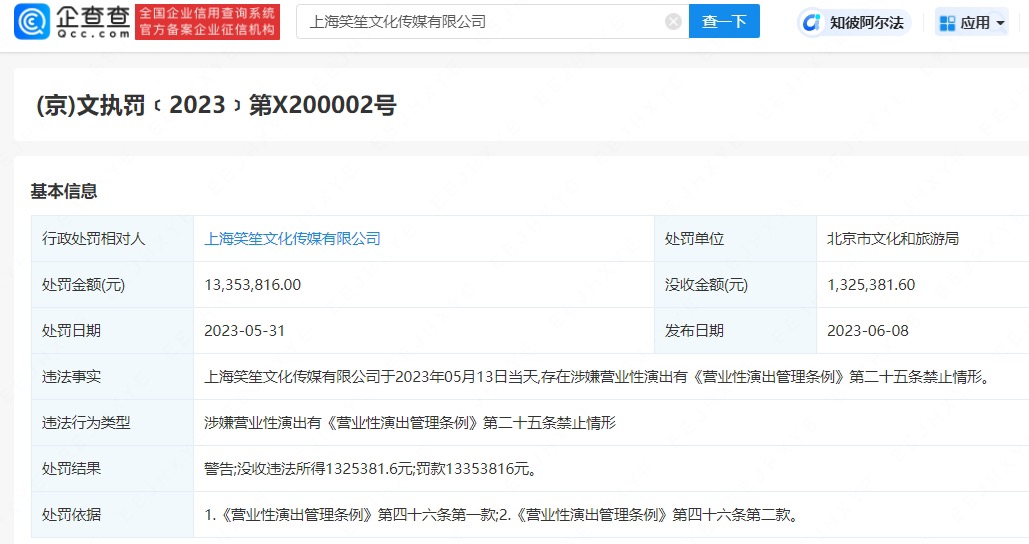Select the date 2023-05-31
1029x544 pixels.
point(245,330)
